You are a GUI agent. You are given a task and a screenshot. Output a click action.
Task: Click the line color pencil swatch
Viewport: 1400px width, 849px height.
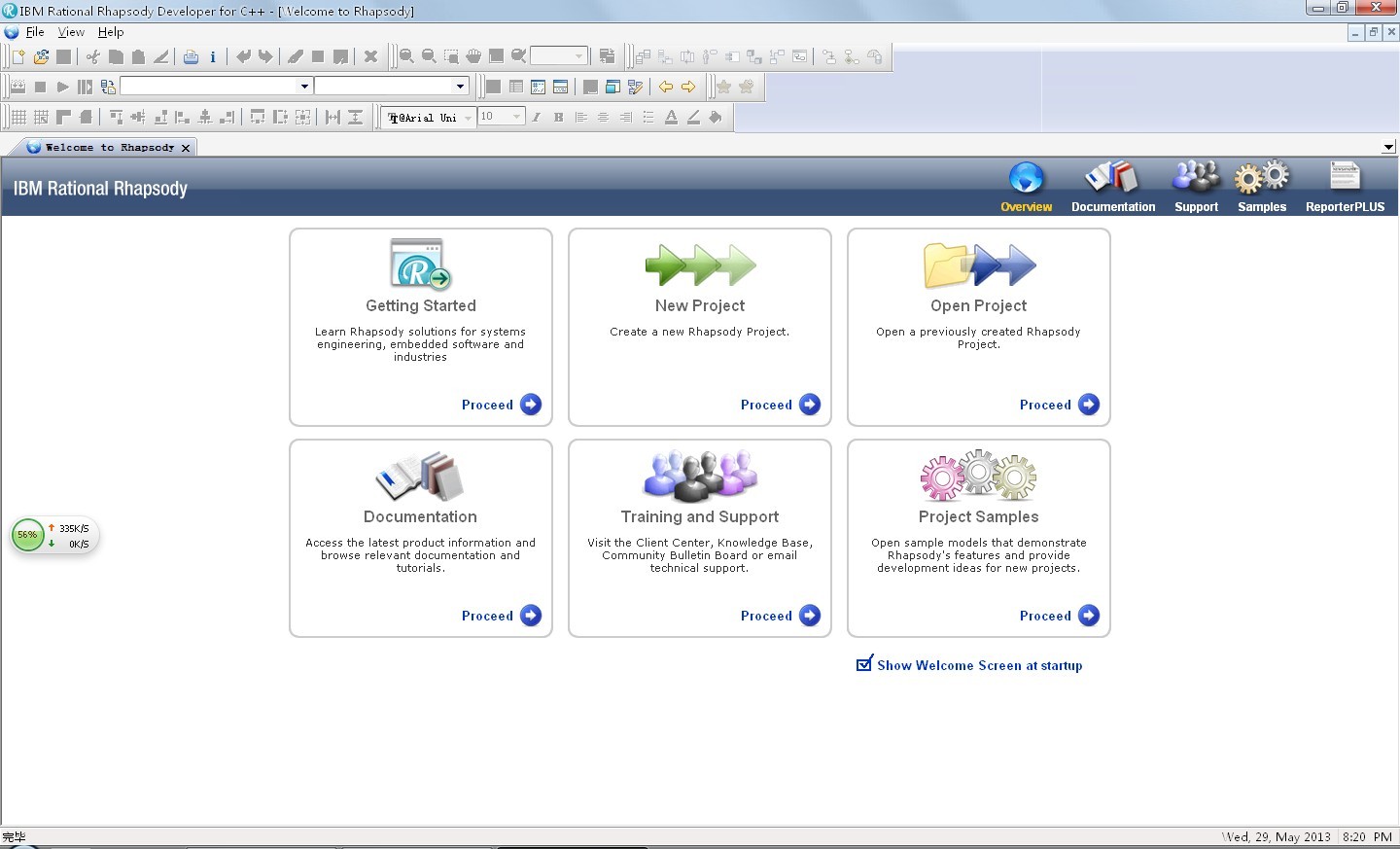pos(693,117)
